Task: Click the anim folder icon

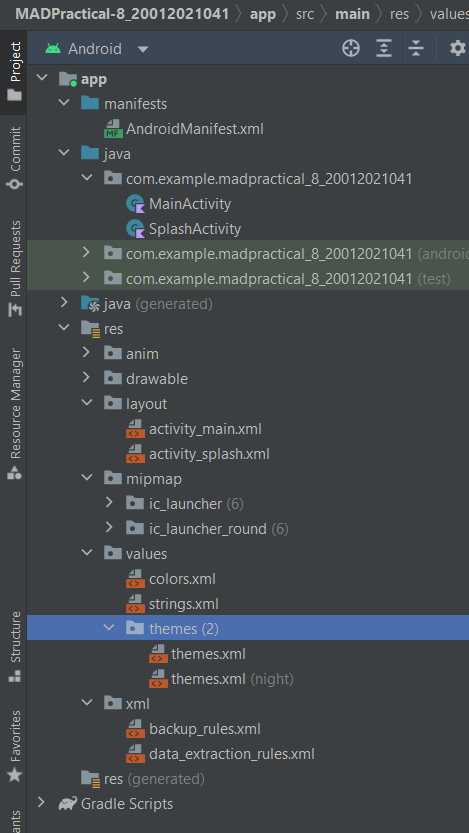Action: coord(113,353)
